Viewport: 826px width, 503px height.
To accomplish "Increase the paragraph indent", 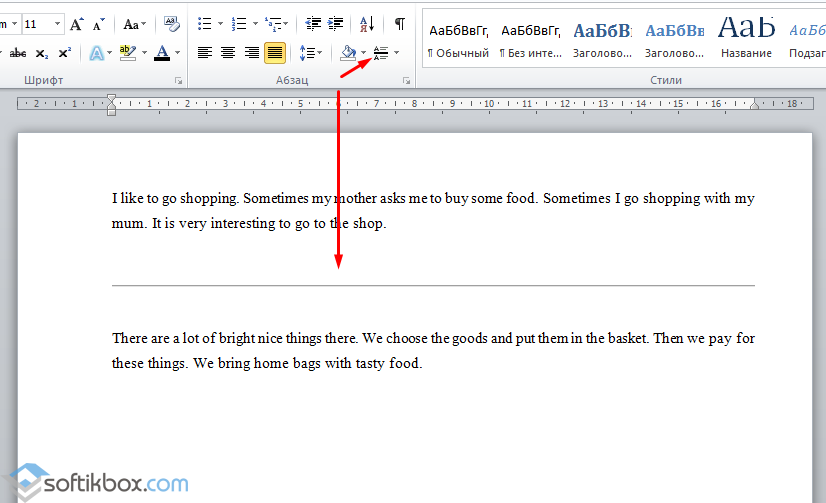I will 334,24.
